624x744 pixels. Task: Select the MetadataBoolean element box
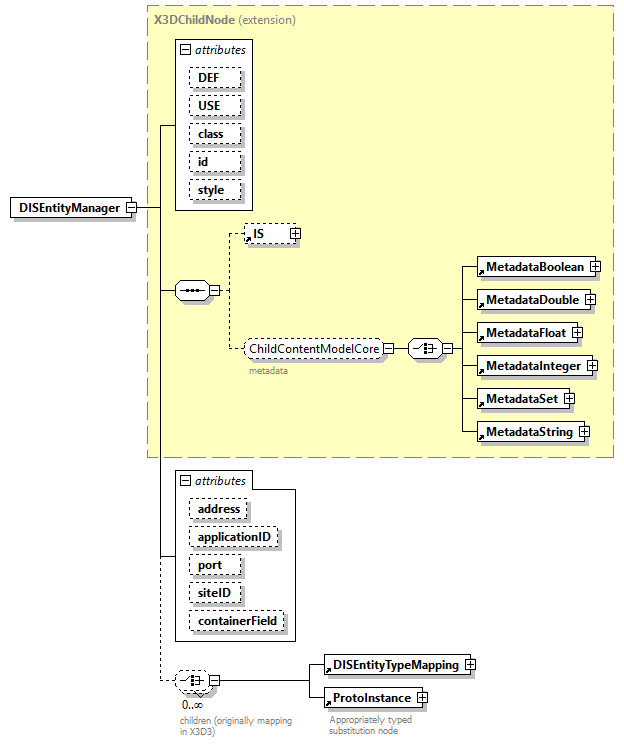click(x=536, y=267)
